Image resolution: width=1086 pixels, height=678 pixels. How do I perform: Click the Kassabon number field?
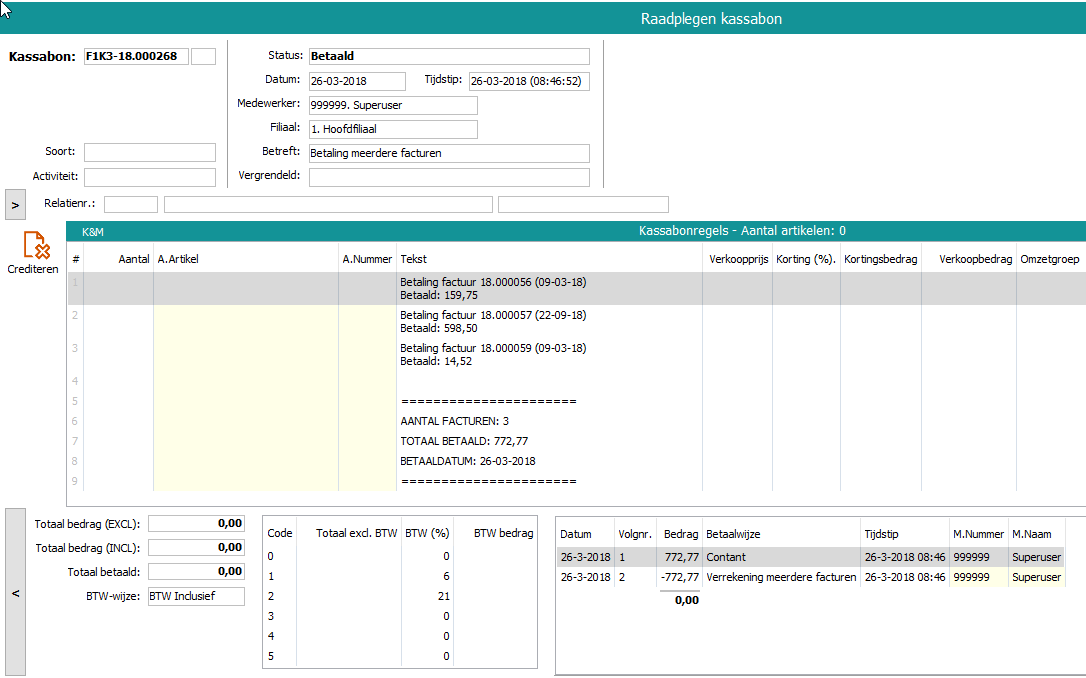pyautogui.click(x=136, y=56)
